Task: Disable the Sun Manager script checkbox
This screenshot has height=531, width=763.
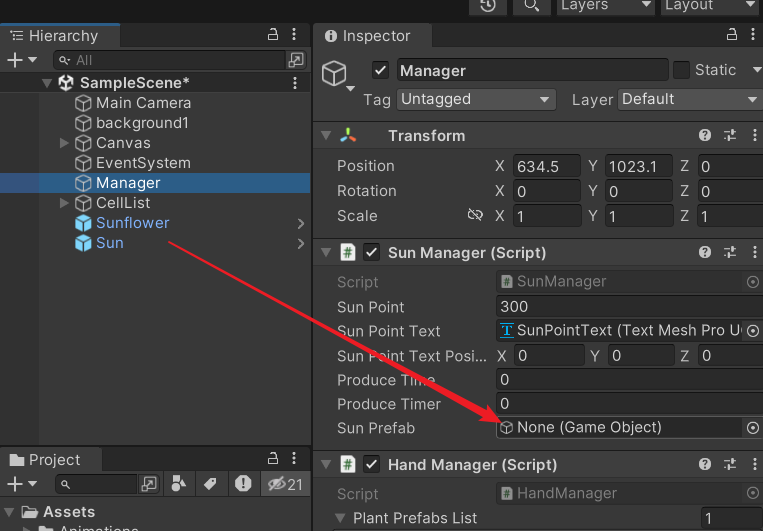Action: point(371,253)
